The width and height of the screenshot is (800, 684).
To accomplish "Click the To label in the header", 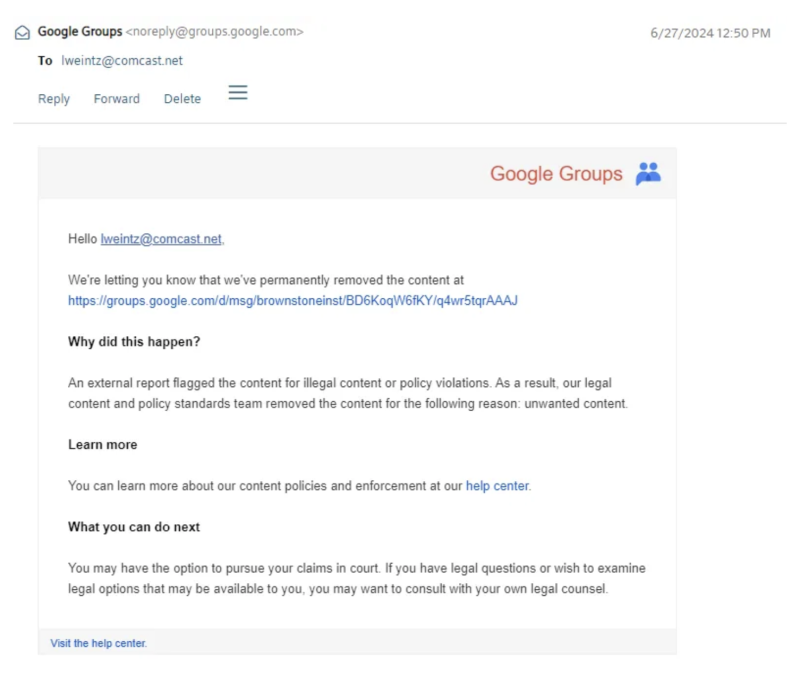I will click(x=45, y=61).
